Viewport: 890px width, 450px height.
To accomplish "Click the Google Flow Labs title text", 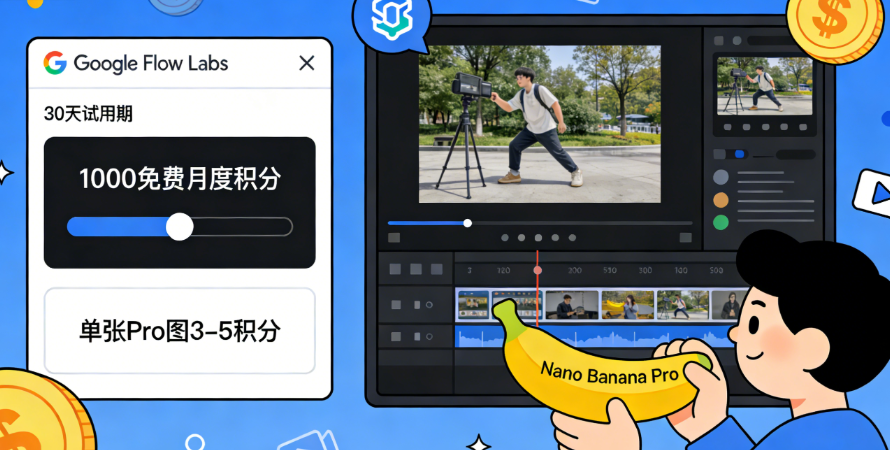I will click(x=151, y=63).
